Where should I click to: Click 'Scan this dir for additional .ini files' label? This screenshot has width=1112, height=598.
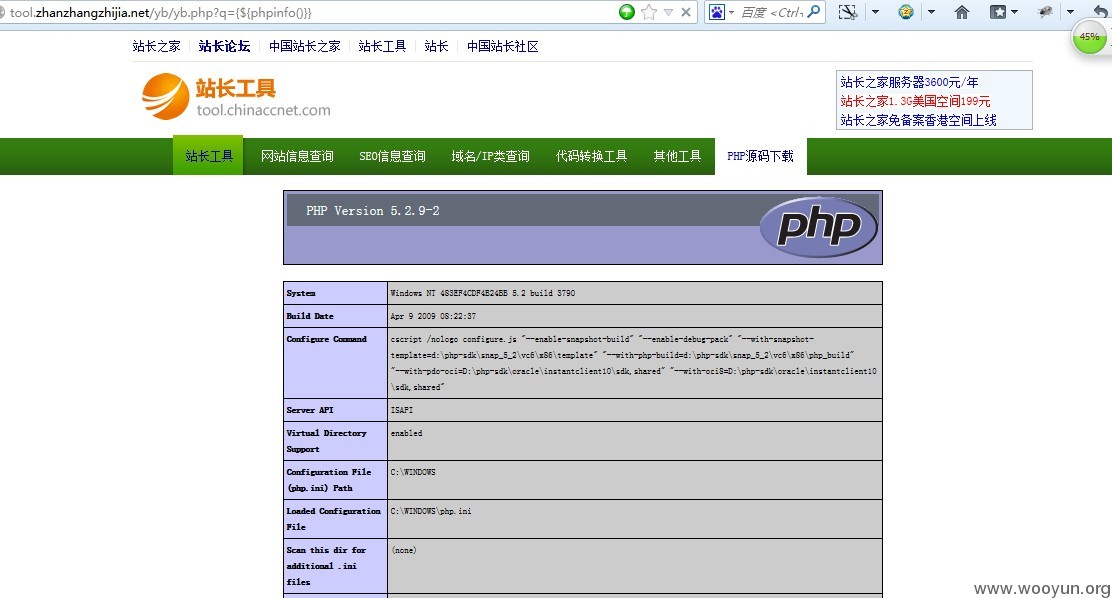pyautogui.click(x=326, y=566)
